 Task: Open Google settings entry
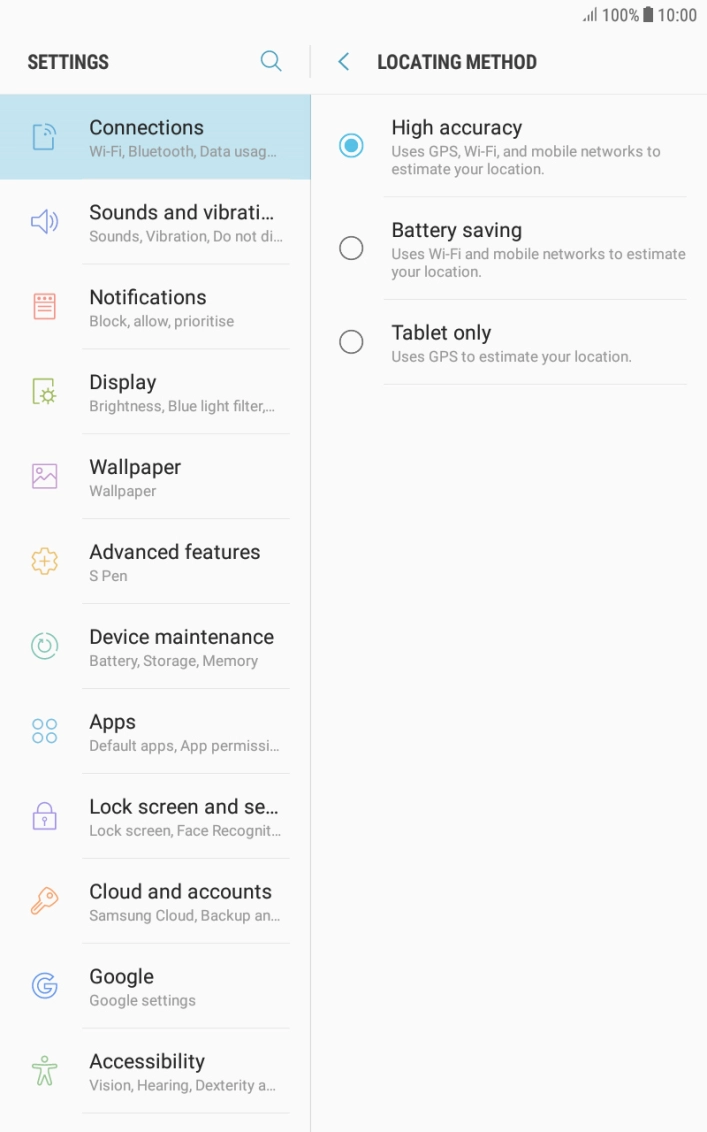(185, 986)
